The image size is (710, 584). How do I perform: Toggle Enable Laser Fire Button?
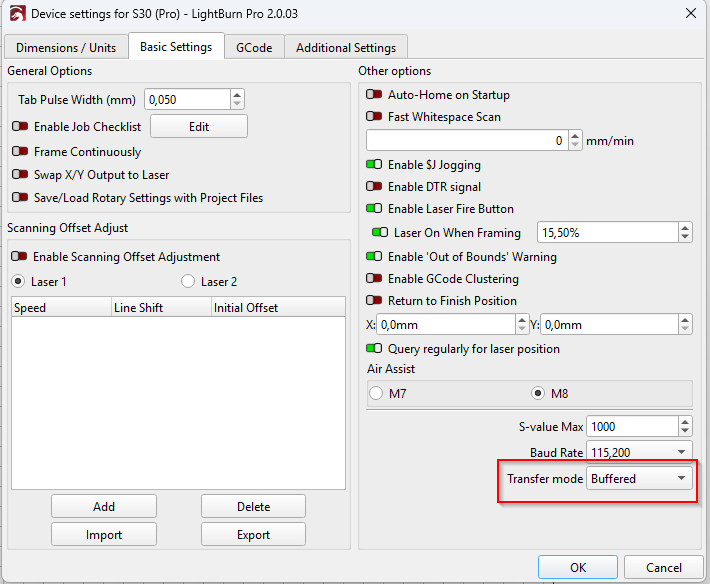point(375,209)
